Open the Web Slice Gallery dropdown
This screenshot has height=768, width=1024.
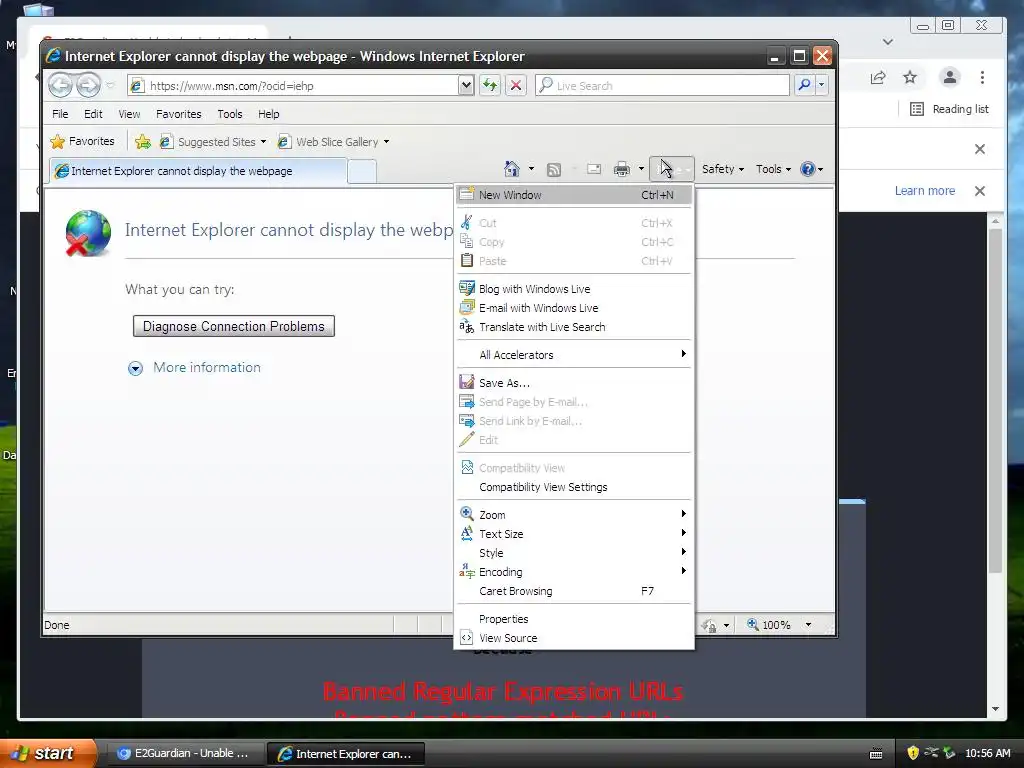tap(386, 142)
